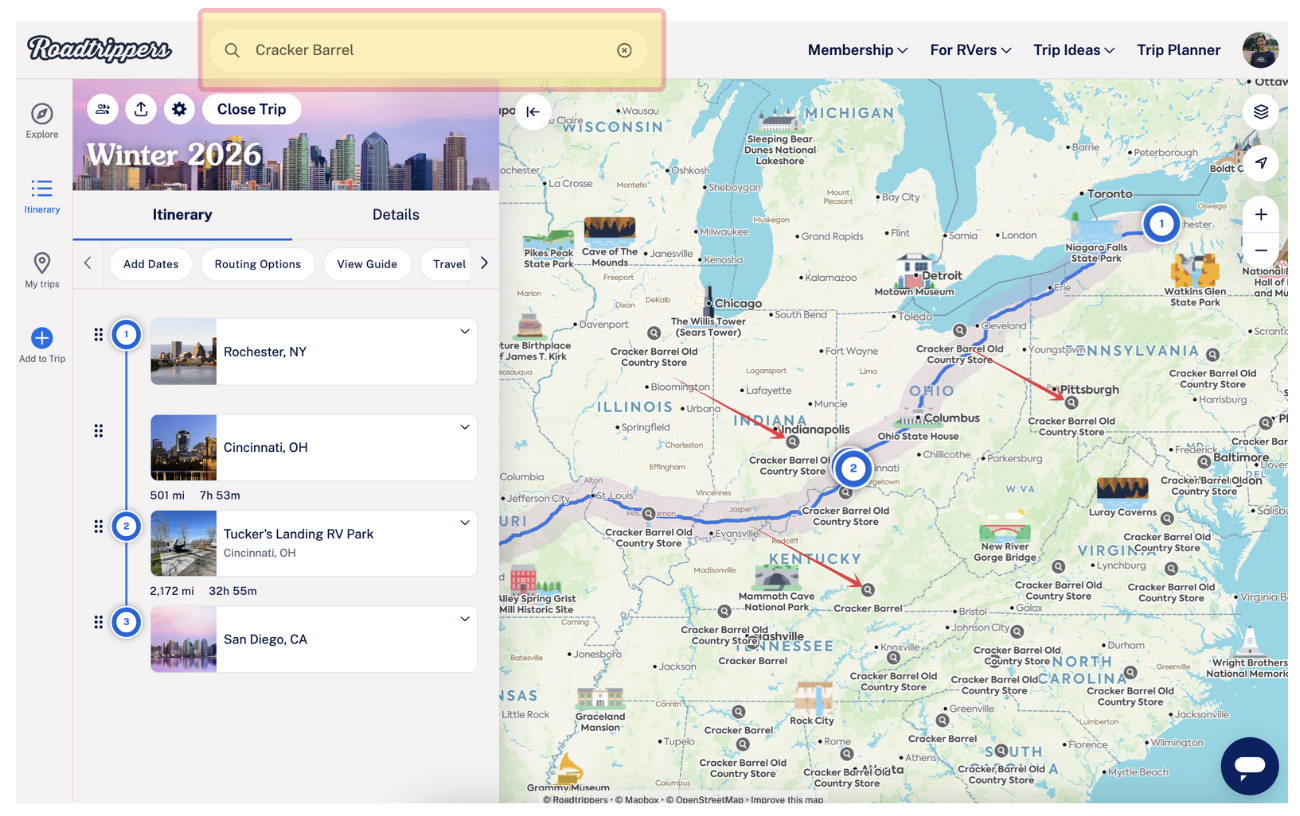Click the invite collaborators icon

102,109
